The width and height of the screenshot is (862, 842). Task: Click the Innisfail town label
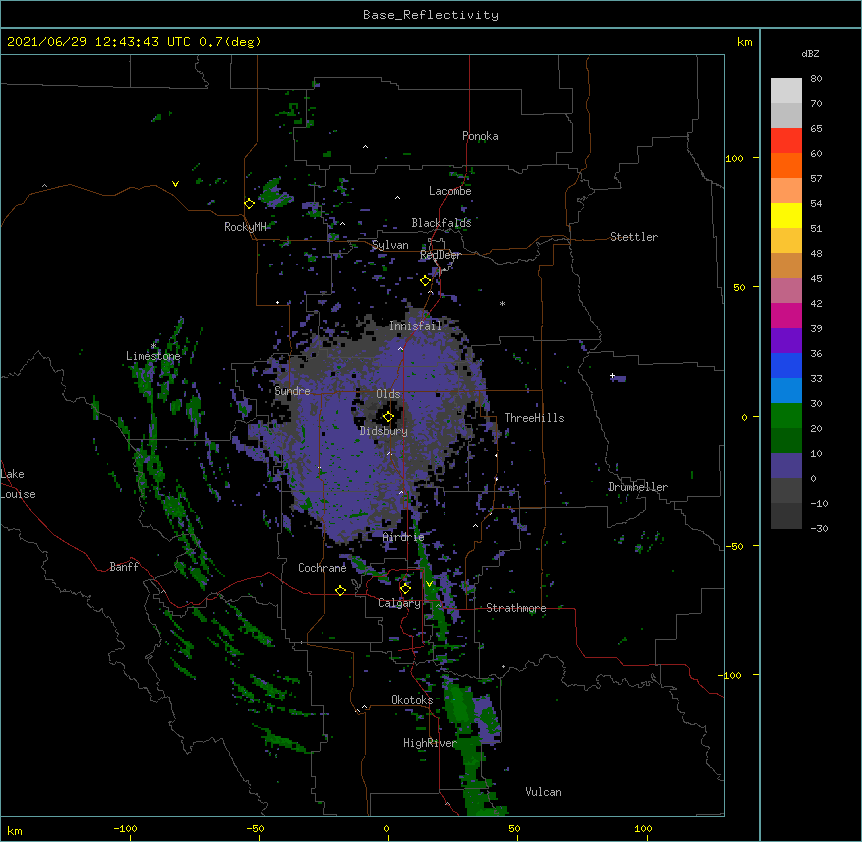click(415, 326)
